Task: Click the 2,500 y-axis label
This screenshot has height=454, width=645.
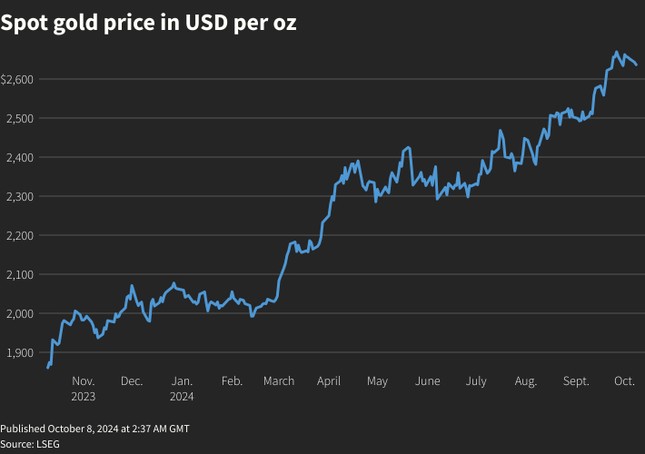Action: point(20,118)
